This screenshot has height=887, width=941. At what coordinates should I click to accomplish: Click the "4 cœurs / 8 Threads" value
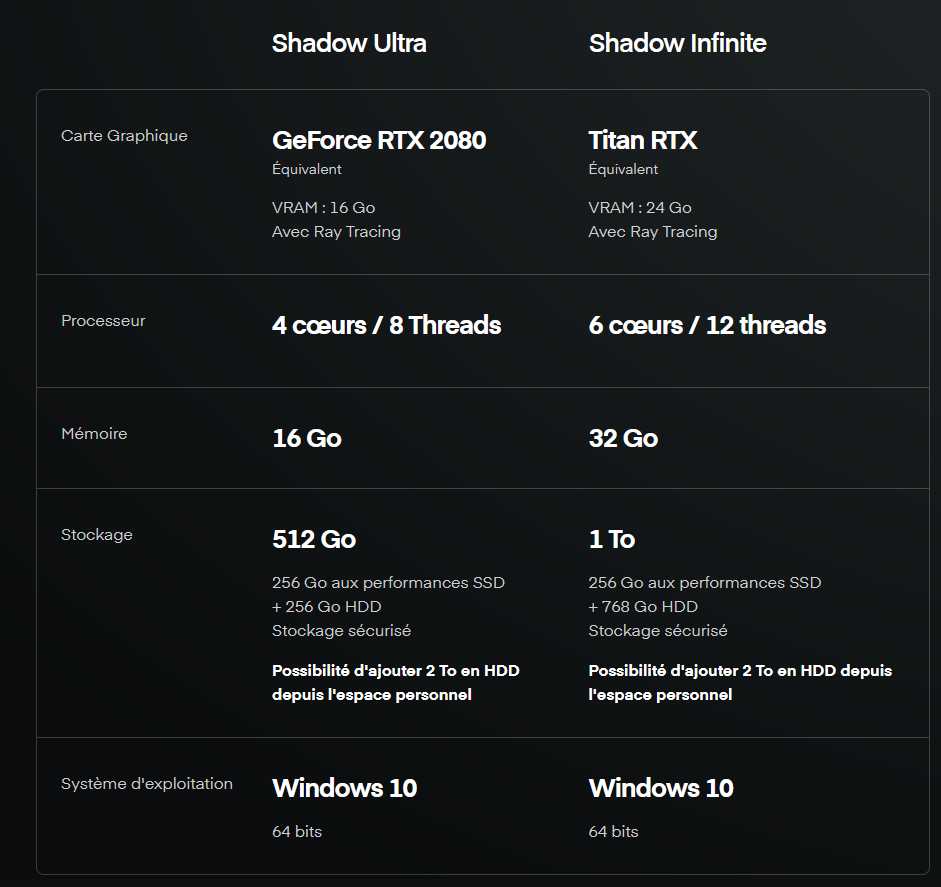coord(386,325)
